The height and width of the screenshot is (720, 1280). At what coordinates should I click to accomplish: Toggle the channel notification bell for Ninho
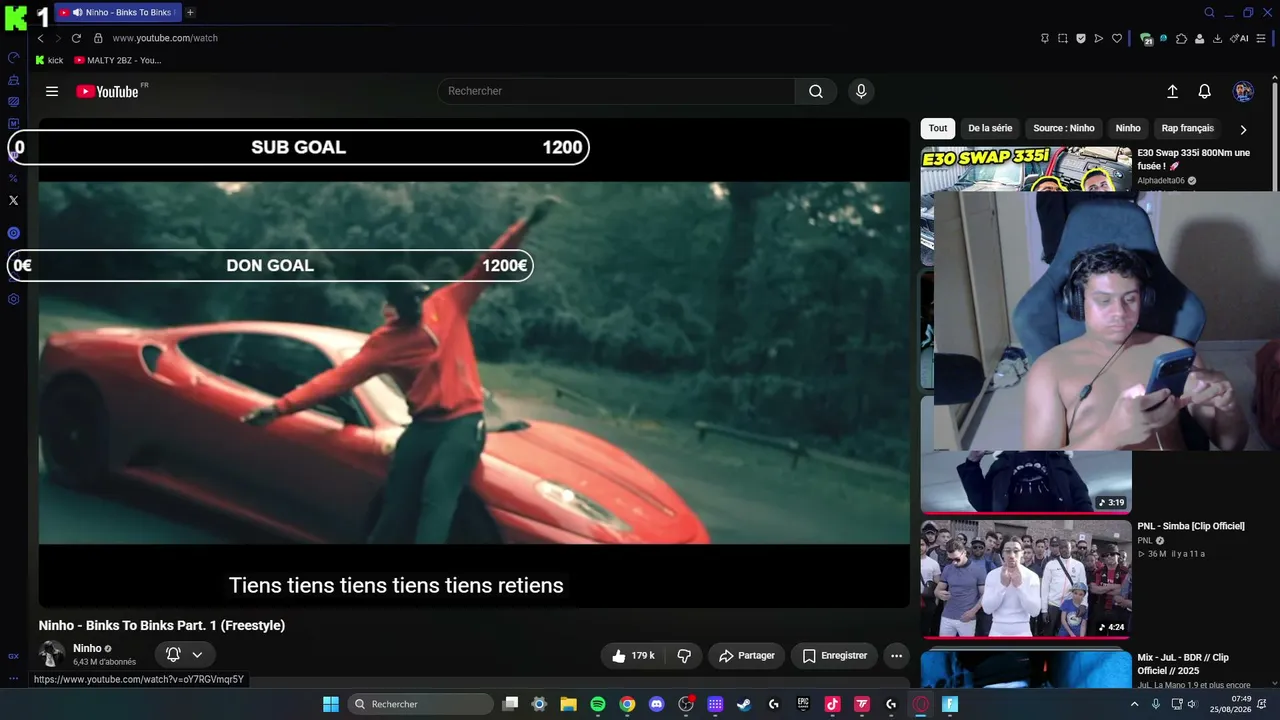173,655
